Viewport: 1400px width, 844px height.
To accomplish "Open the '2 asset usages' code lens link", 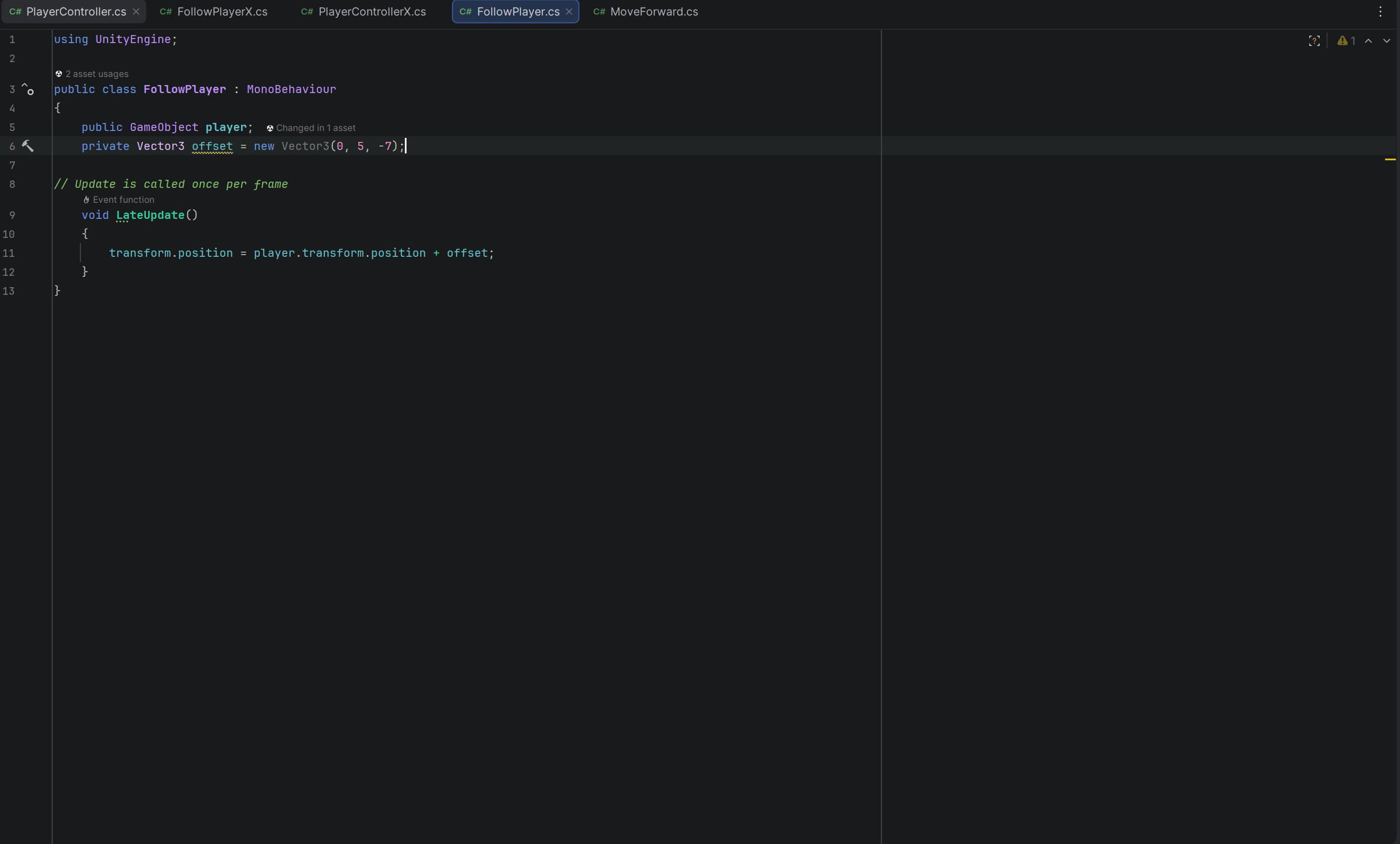I will 96,74.
